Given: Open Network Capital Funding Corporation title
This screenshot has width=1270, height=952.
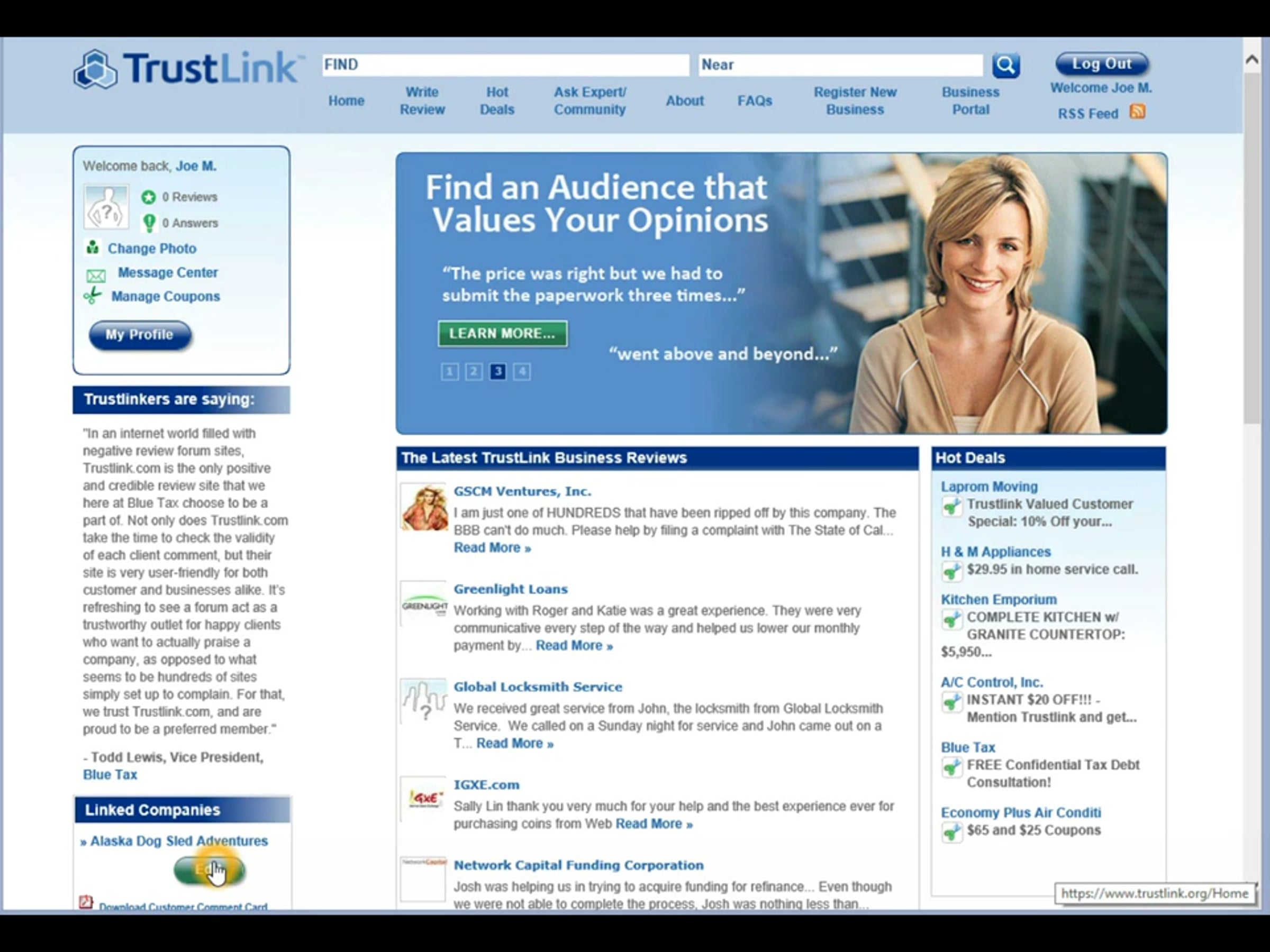Looking at the screenshot, I should [x=579, y=865].
